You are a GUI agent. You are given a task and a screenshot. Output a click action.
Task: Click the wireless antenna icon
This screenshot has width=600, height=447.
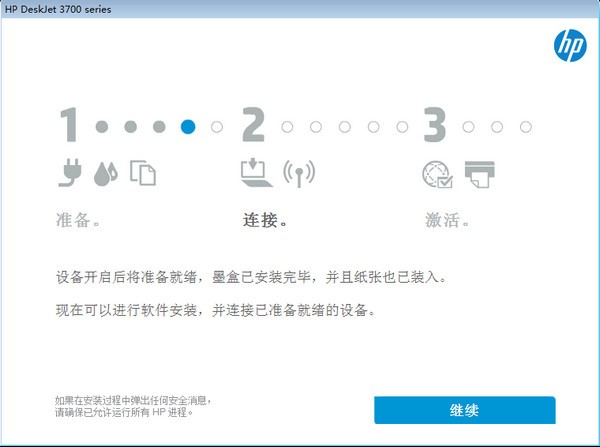coord(299,173)
